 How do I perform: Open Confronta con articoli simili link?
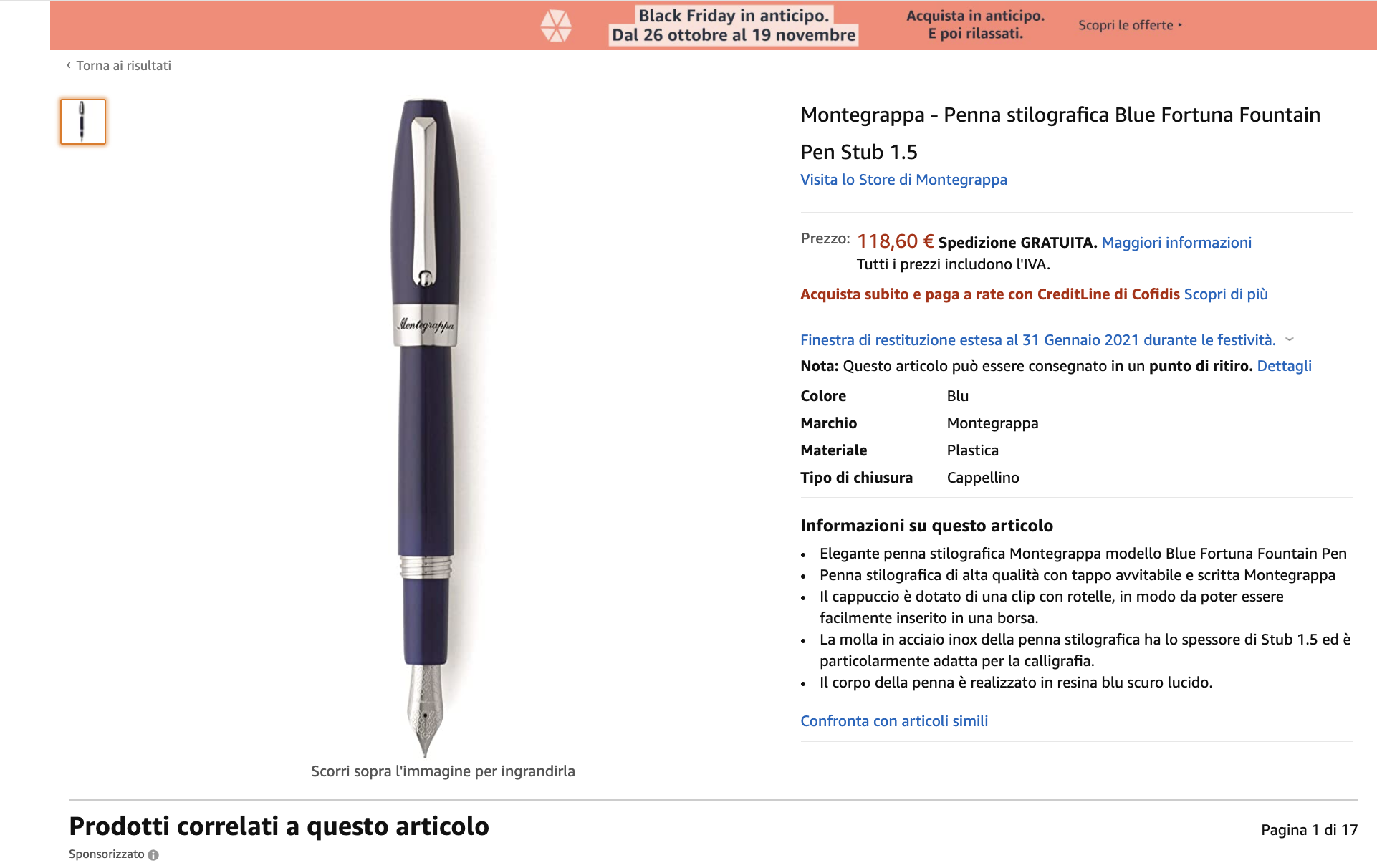[x=894, y=721]
